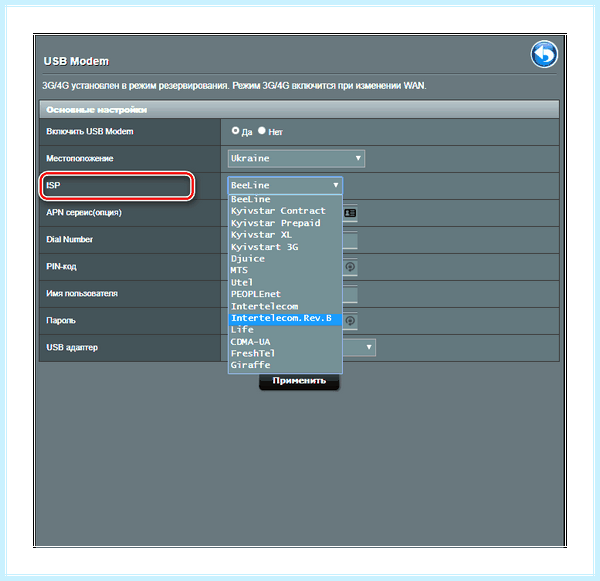Choose Intertelecom.Rev.B from ISP list

pos(285,318)
